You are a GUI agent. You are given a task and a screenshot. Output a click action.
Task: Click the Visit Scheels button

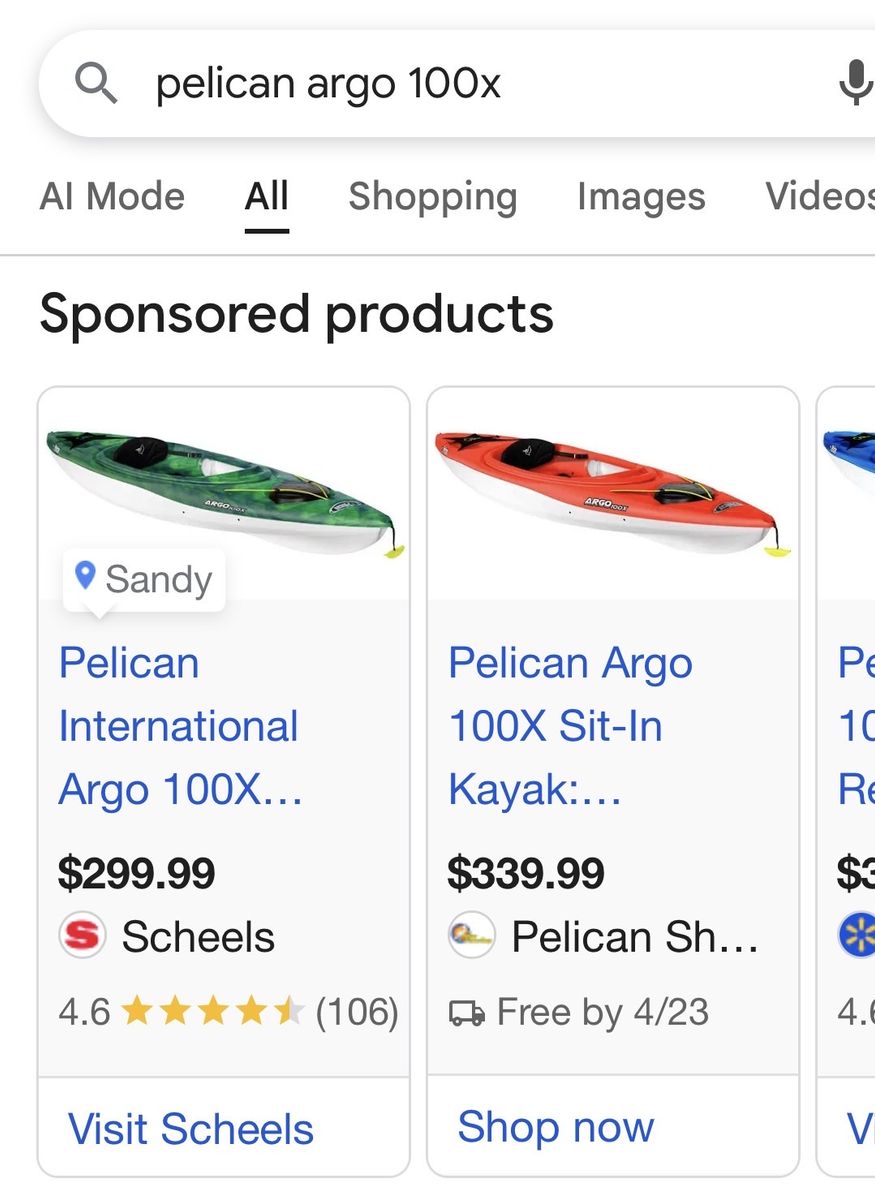(191, 1129)
